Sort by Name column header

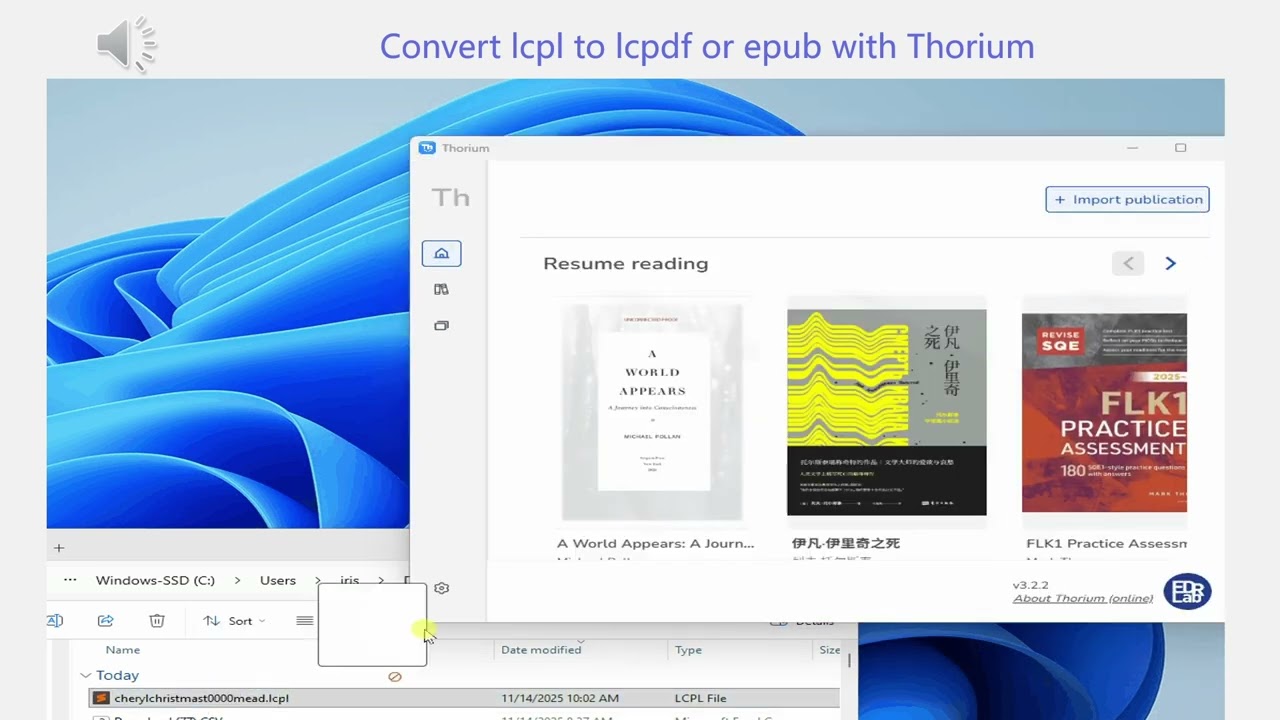click(x=123, y=650)
